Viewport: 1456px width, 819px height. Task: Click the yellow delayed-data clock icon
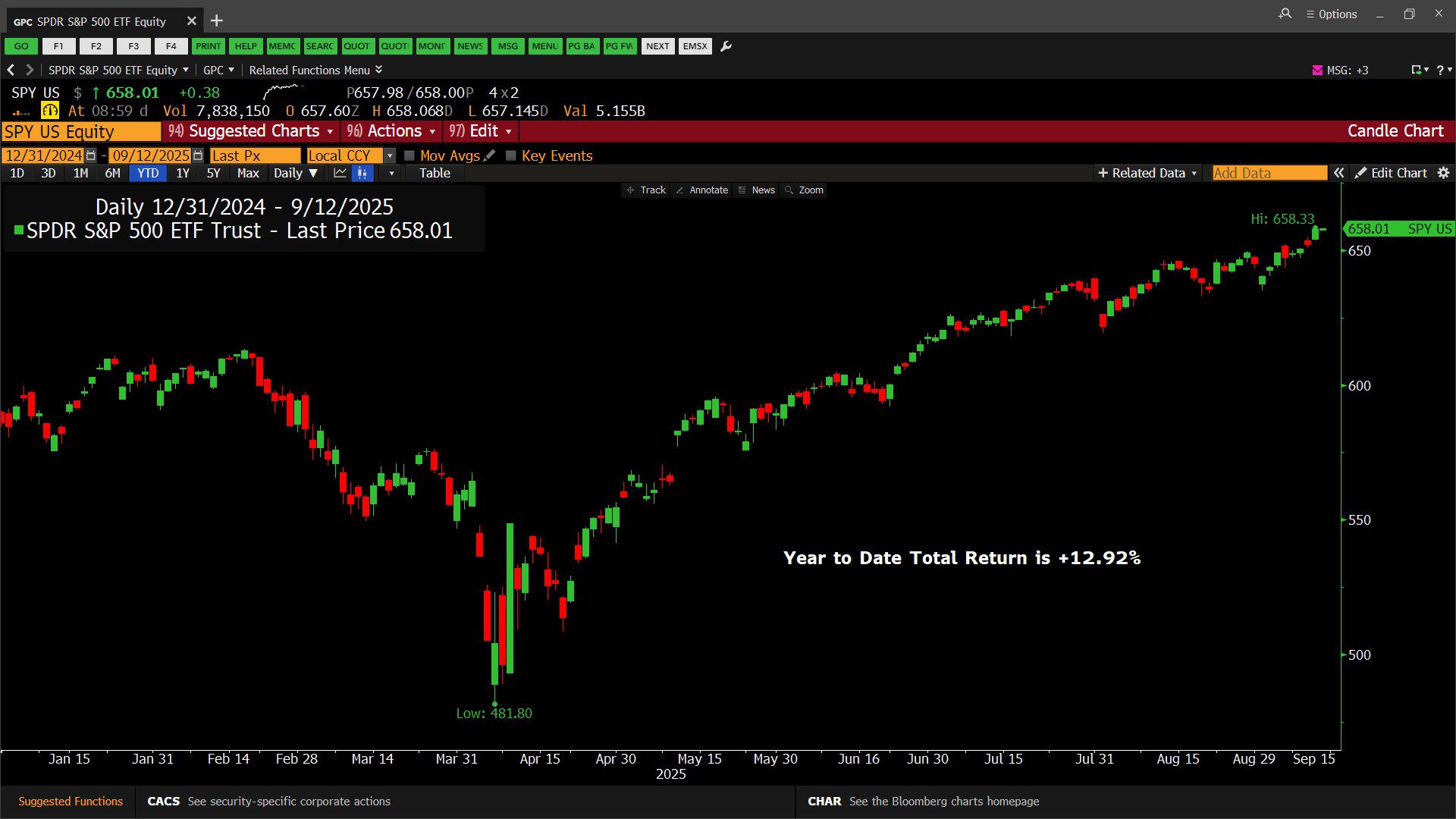click(x=50, y=111)
